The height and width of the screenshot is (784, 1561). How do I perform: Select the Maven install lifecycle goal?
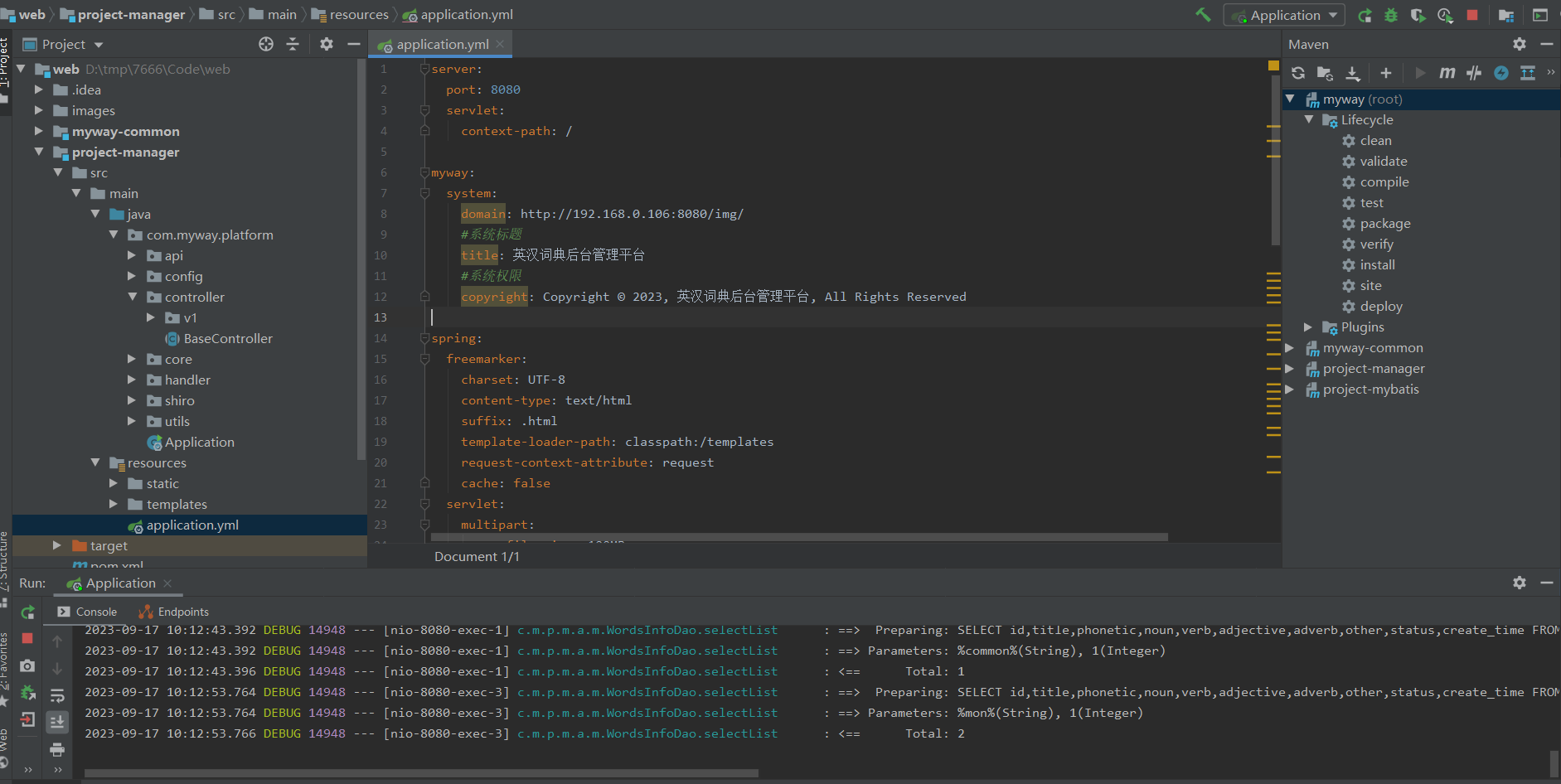(x=1369, y=265)
